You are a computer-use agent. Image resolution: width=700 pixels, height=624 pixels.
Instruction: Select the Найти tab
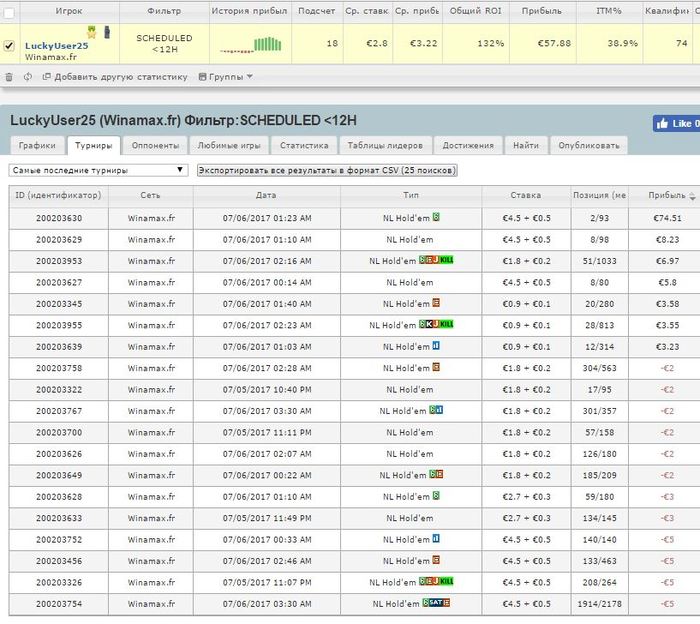tap(526, 146)
